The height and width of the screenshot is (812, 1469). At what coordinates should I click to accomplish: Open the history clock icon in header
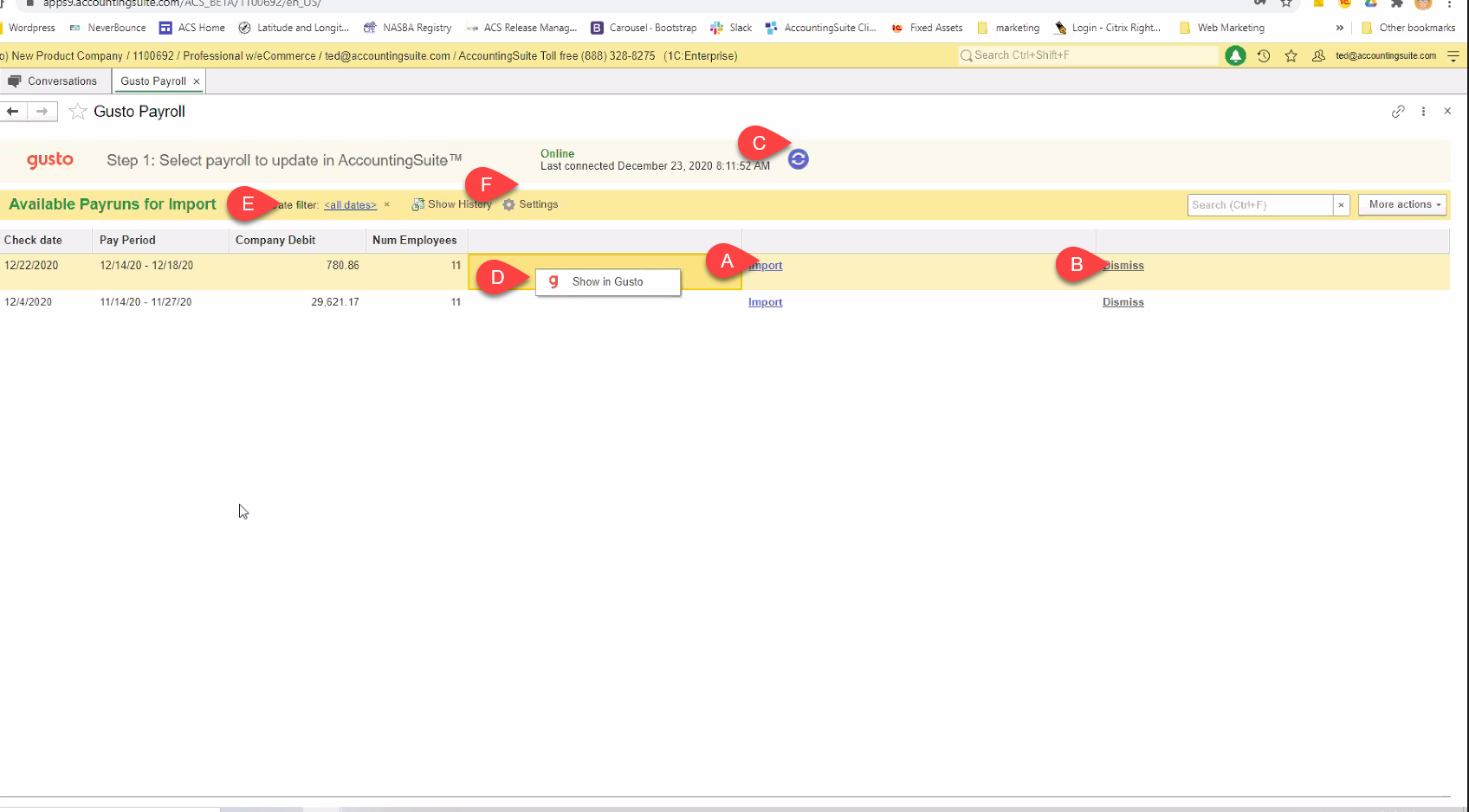(1264, 55)
